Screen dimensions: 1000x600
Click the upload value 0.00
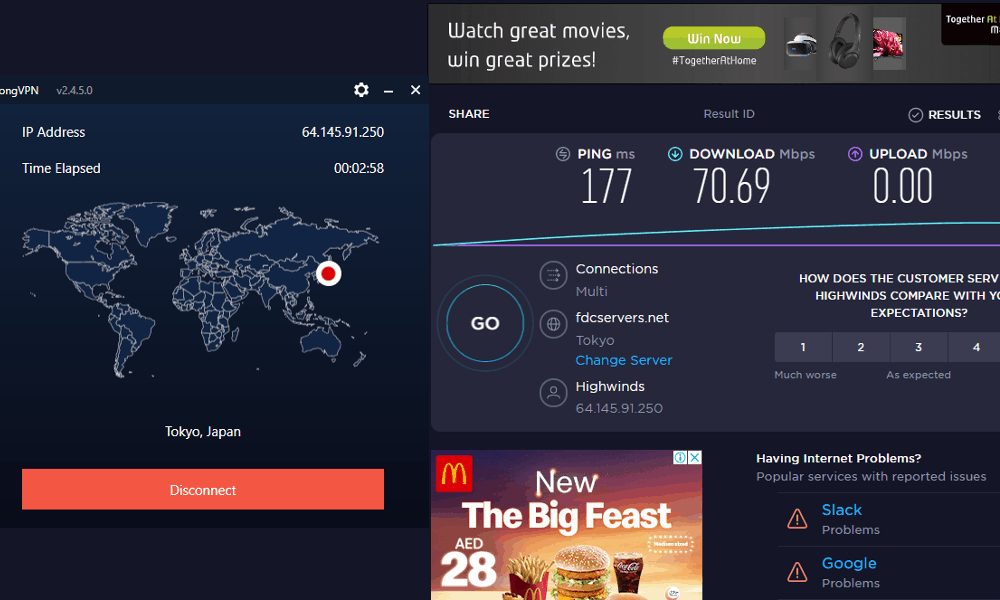[x=902, y=186]
